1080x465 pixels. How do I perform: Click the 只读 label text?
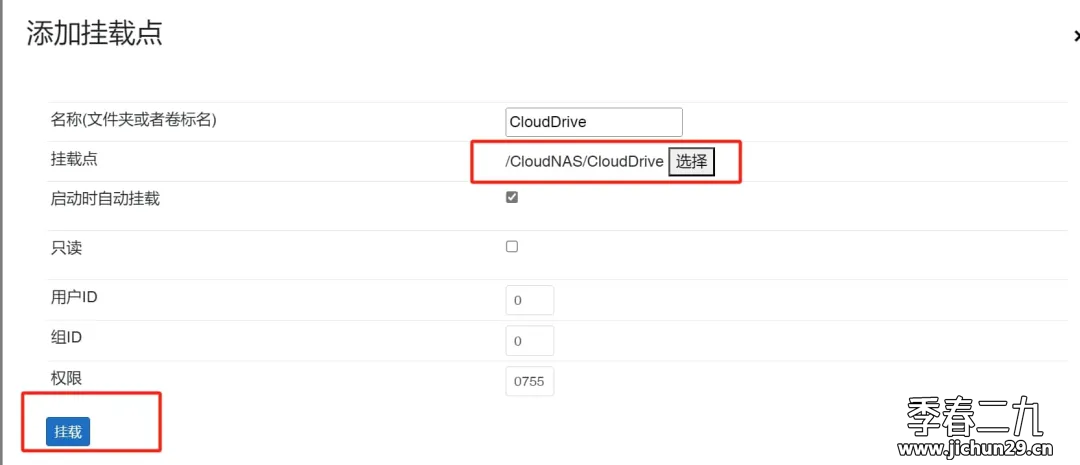66,248
